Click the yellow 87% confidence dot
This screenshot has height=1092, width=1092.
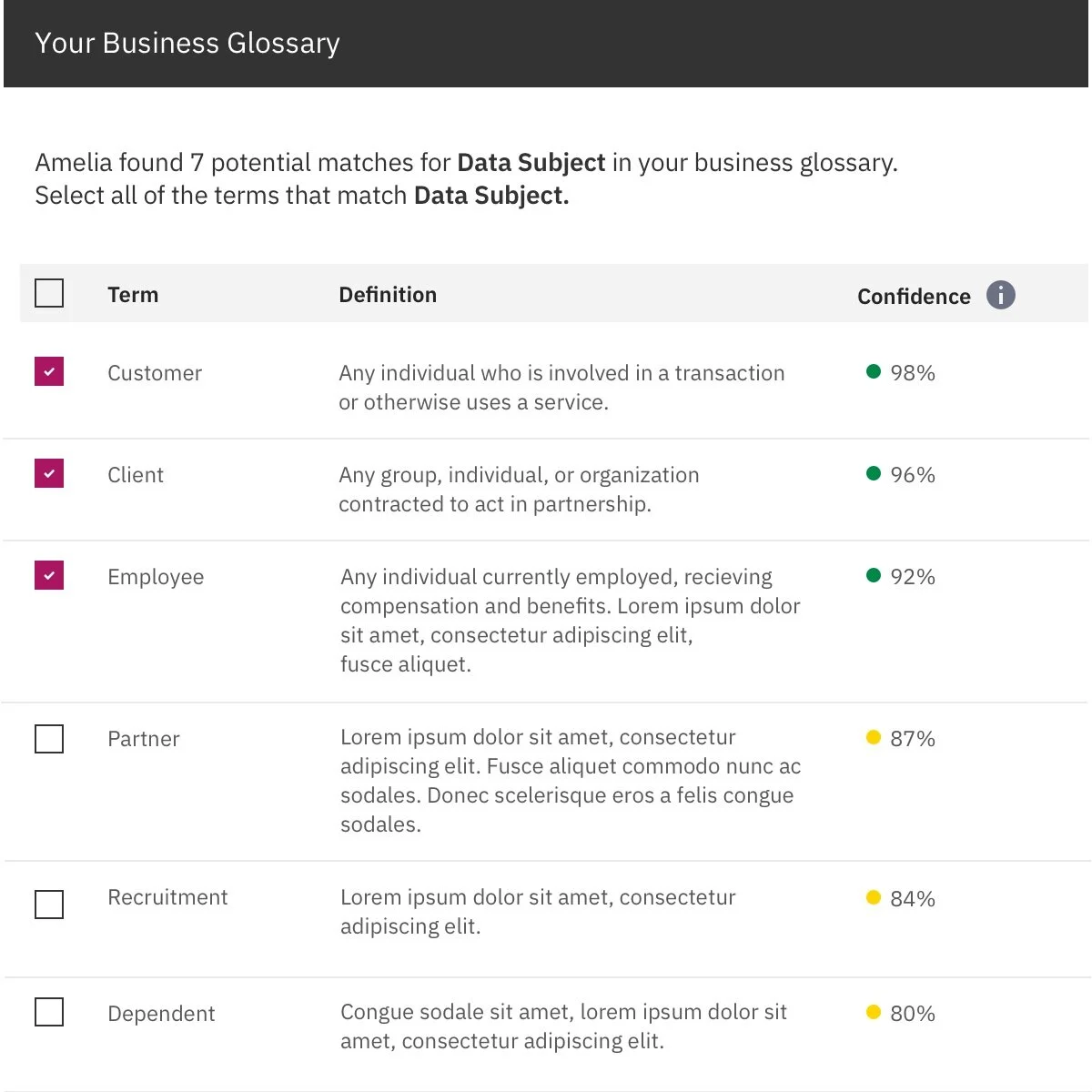tap(874, 737)
